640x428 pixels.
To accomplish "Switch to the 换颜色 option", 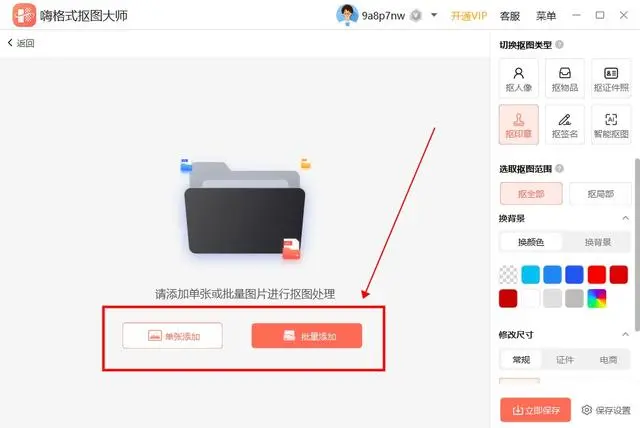I will tap(531, 242).
